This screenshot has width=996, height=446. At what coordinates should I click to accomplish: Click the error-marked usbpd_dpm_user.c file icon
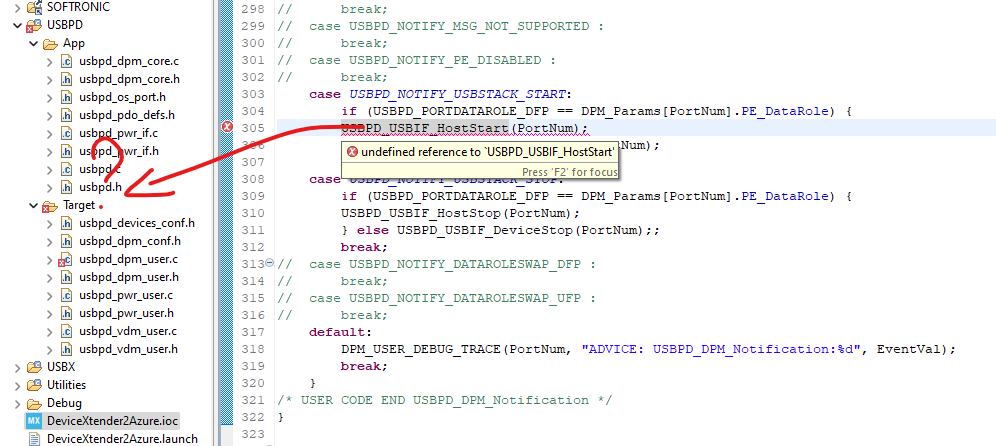(x=65, y=259)
